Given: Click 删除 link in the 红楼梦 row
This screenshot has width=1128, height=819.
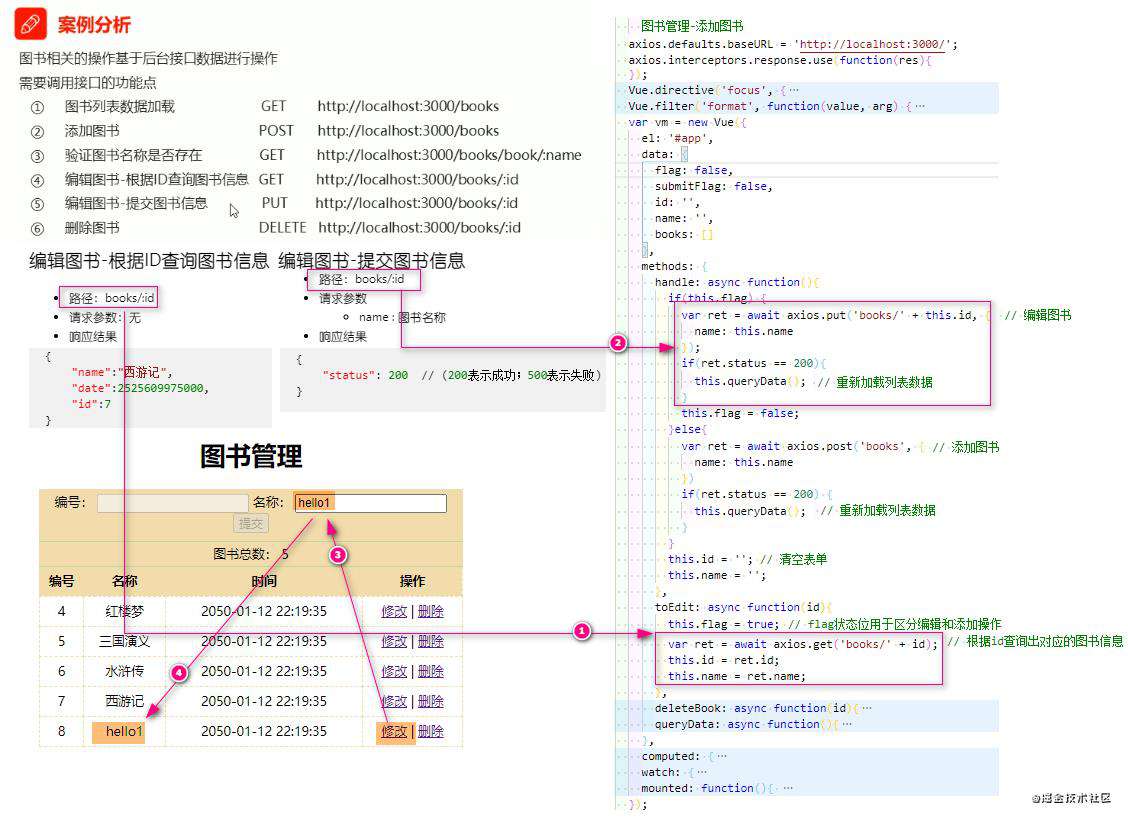Looking at the screenshot, I should coord(430,611).
